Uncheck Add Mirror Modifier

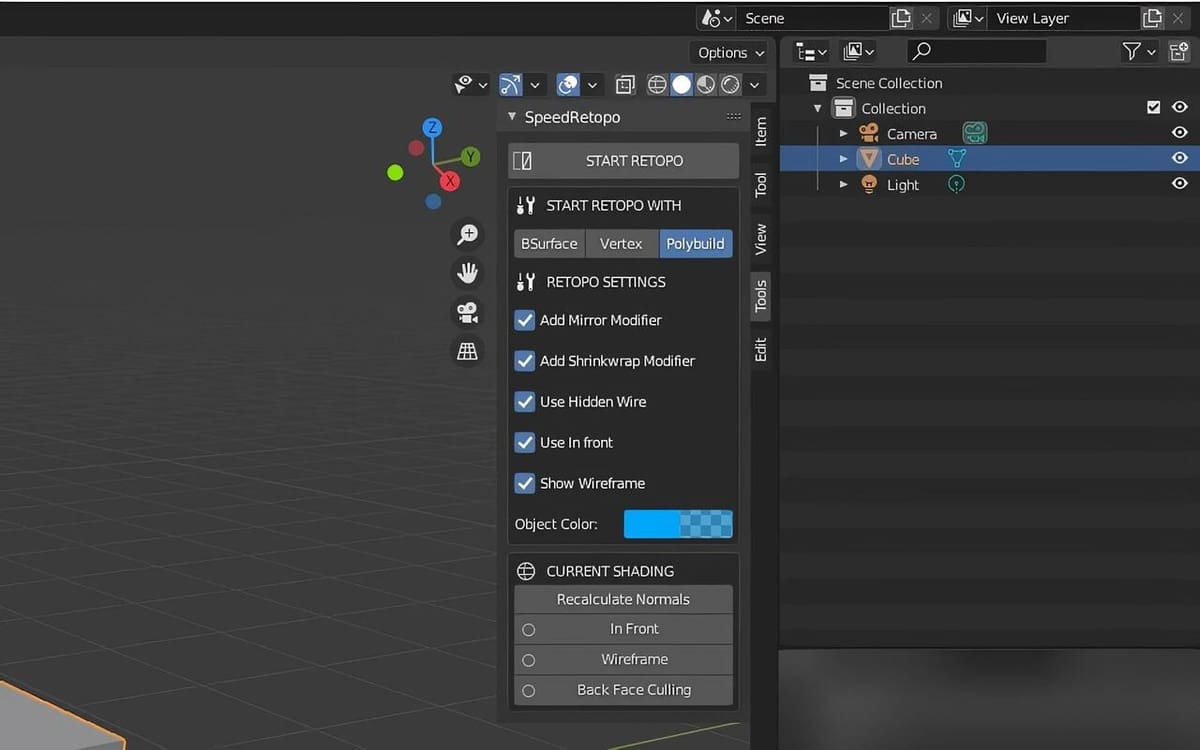525,320
